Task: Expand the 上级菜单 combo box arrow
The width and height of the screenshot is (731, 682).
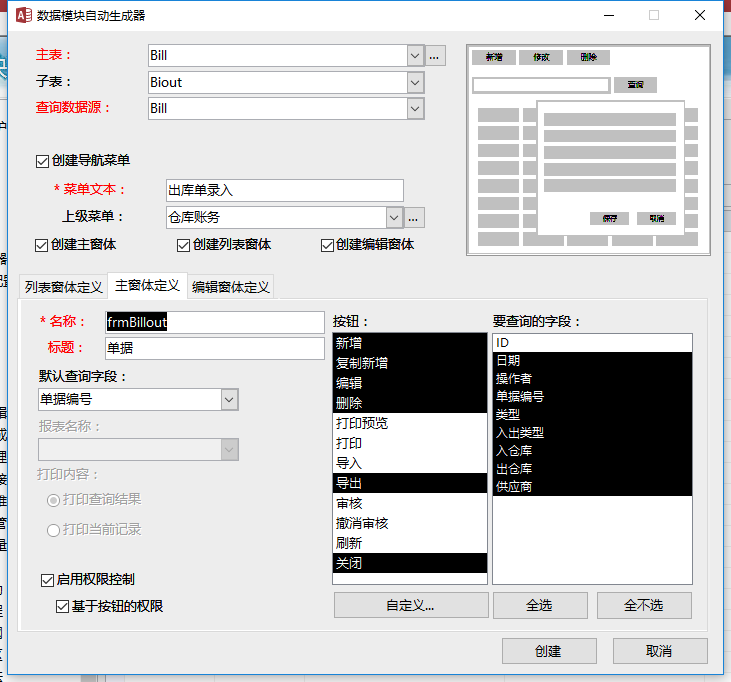Action: click(x=394, y=218)
